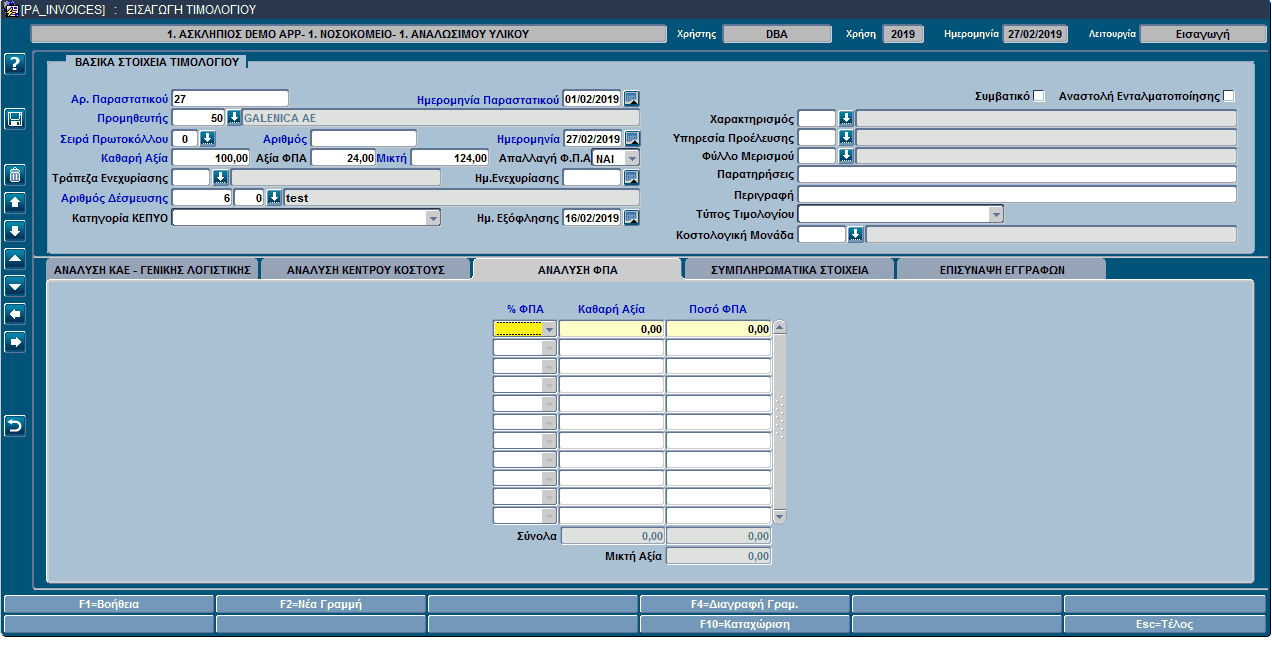This screenshot has height=648, width=1272.
Task: Open lookup for Τράπεζα Ενεχυρίασης
Action: point(220,178)
